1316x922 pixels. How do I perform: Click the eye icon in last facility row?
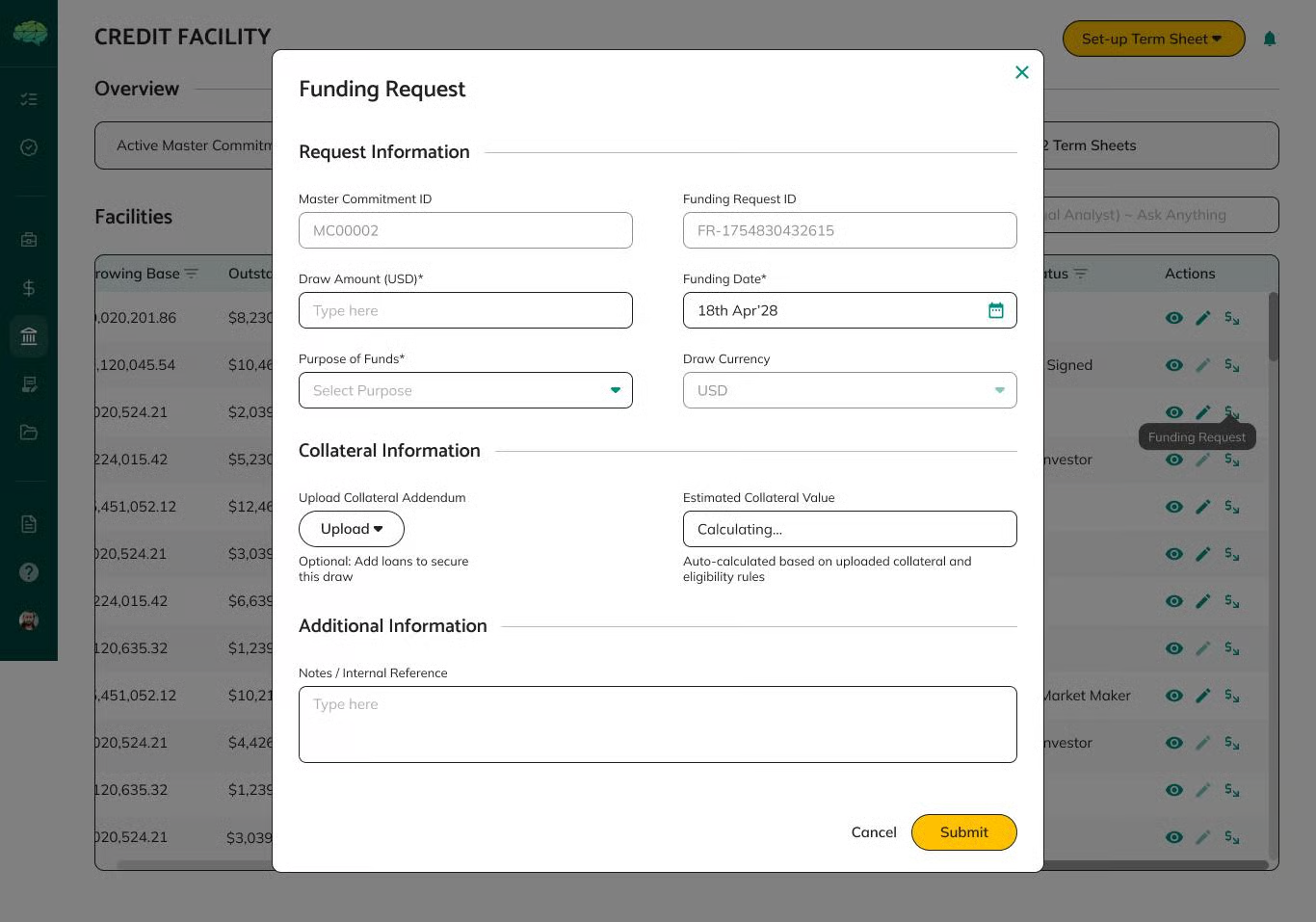(1173, 837)
